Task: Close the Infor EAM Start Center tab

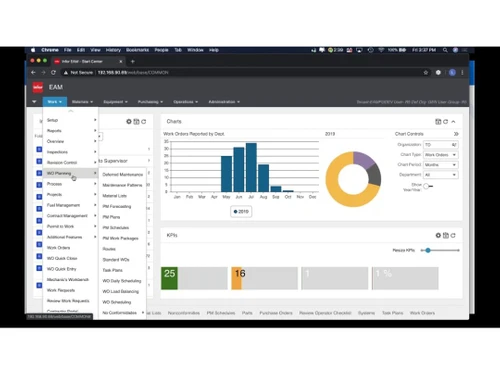Action: 121,61
